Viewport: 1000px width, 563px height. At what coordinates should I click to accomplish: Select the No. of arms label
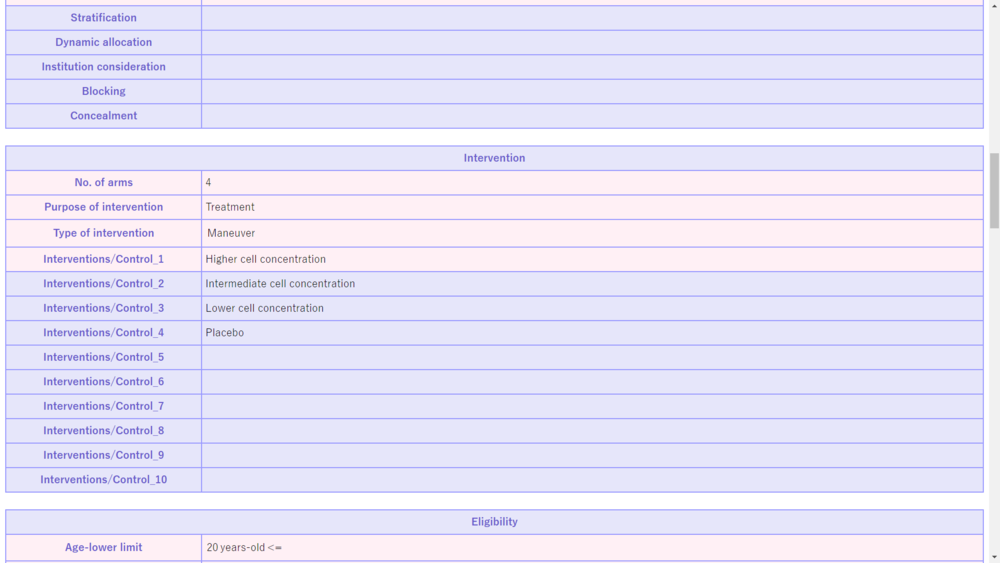pos(104,183)
